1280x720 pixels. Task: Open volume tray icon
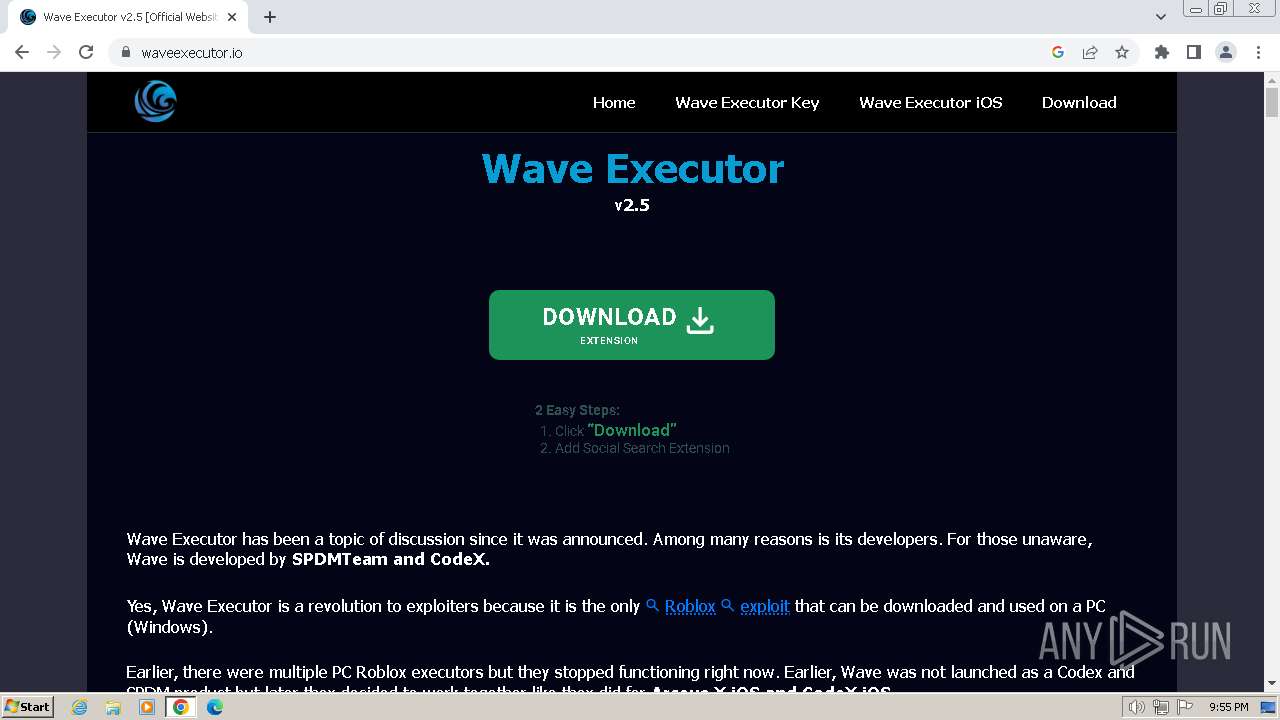click(1137, 707)
